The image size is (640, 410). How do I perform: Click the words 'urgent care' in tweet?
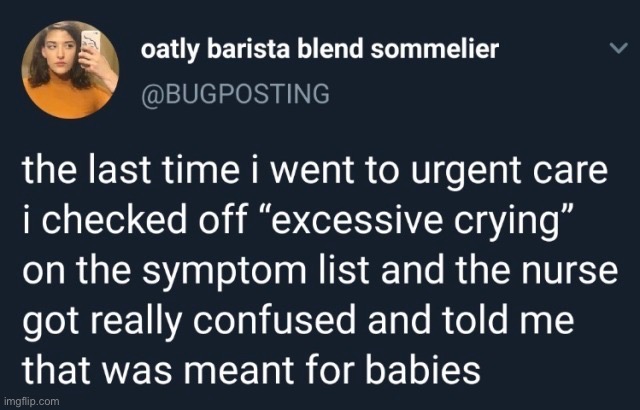point(509,170)
